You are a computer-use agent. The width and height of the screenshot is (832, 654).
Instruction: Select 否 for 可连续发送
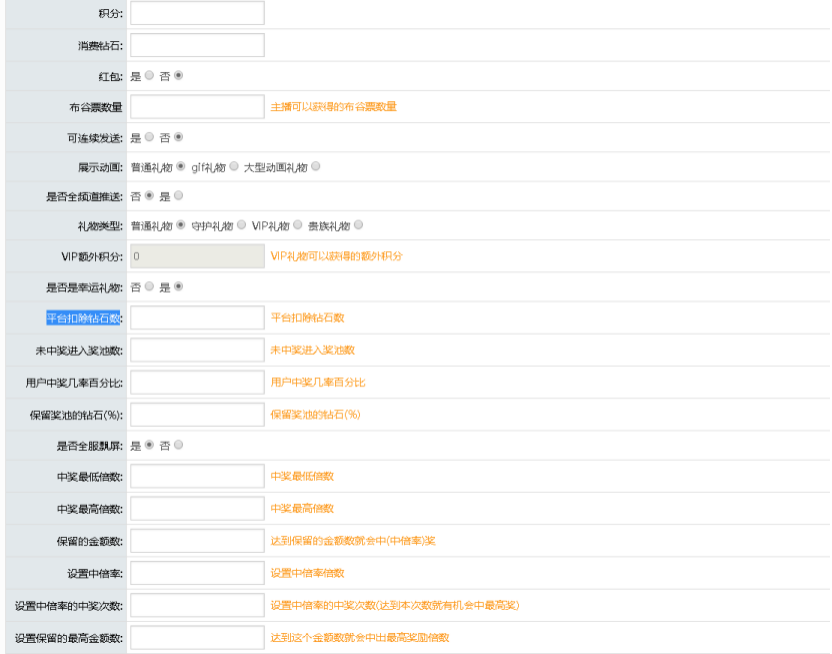[179, 137]
